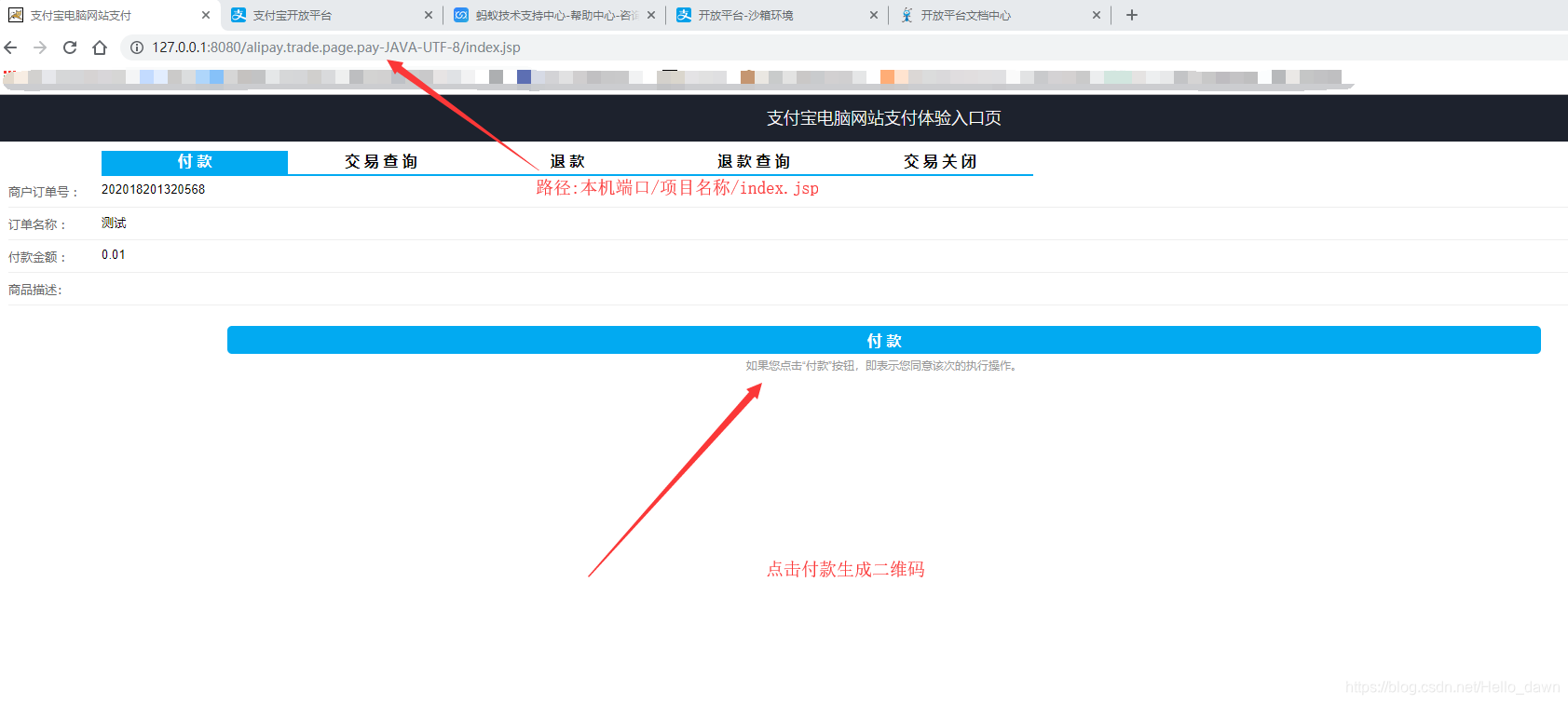This screenshot has width=1568, height=704.
Task: Open the 退款查询 page tab
Action: (x=754, y=162)
